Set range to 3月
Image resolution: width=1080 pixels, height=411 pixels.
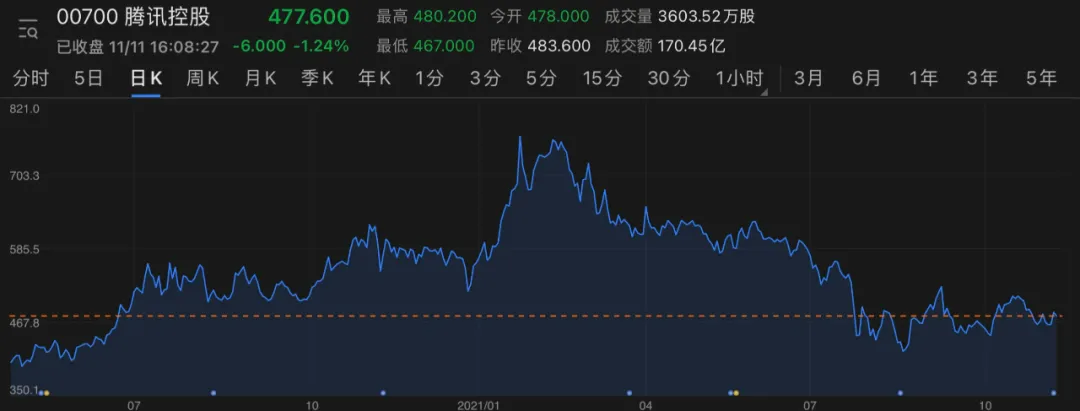tap(809, 78)
